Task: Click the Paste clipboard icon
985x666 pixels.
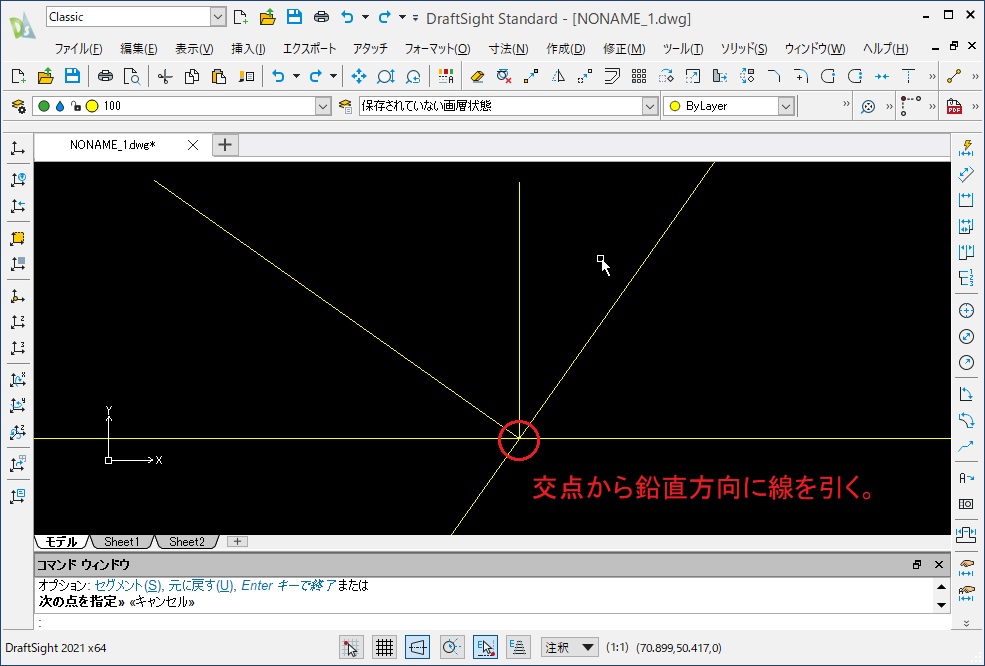Action: (219, 77)
